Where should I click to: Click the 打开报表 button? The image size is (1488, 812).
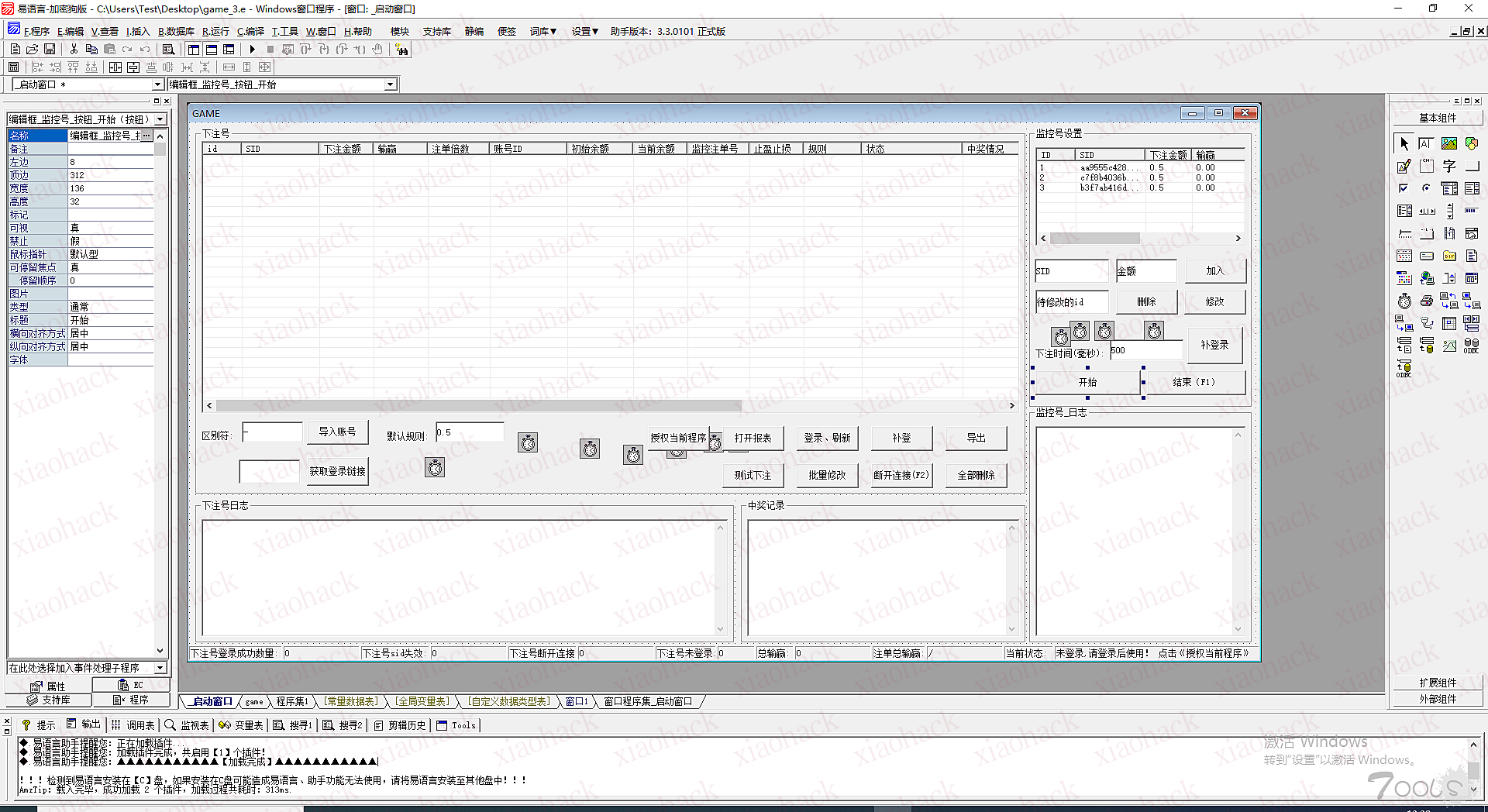point(753,439)
